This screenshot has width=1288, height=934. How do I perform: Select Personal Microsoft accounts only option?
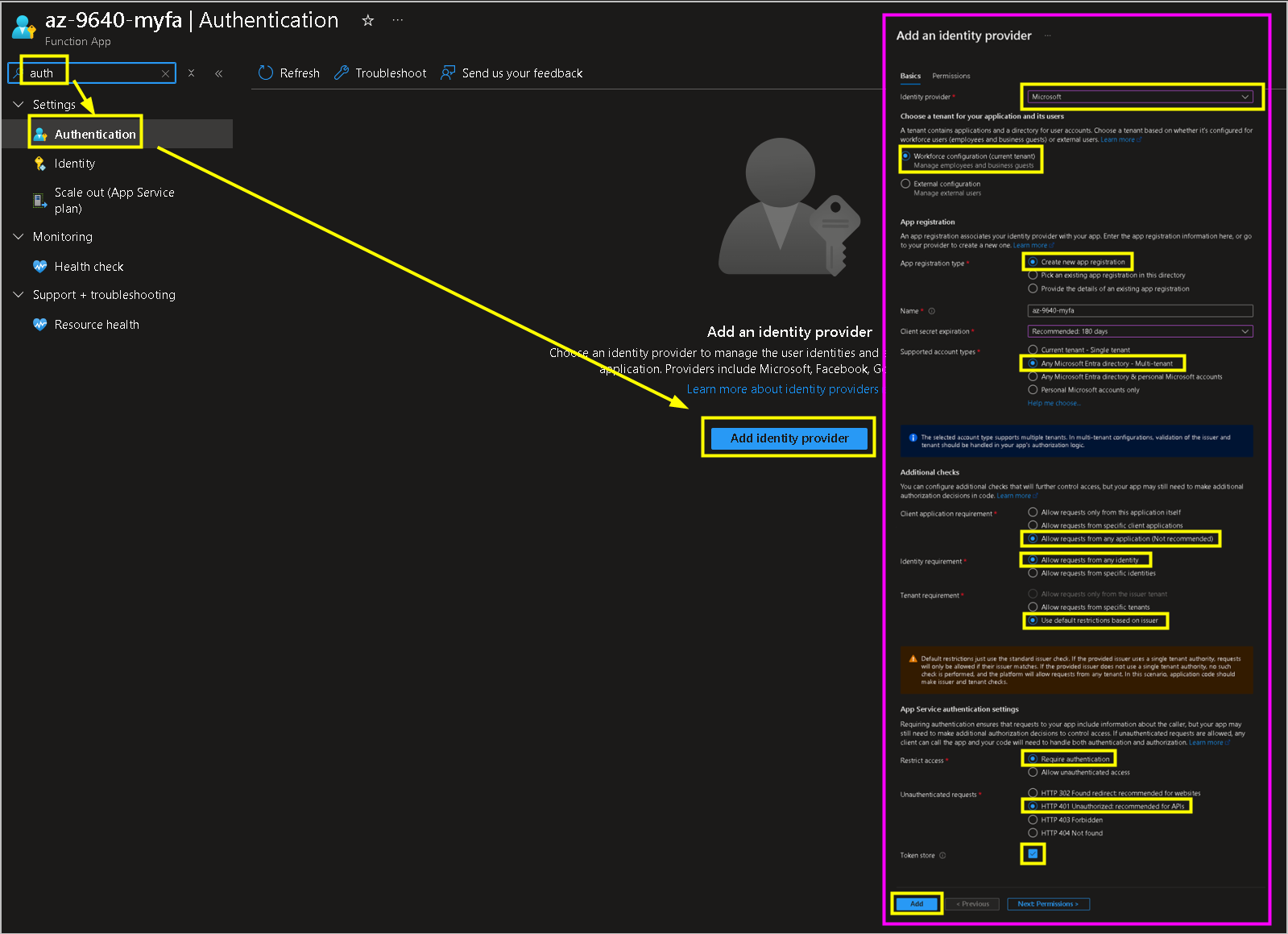coord(1033,390)
